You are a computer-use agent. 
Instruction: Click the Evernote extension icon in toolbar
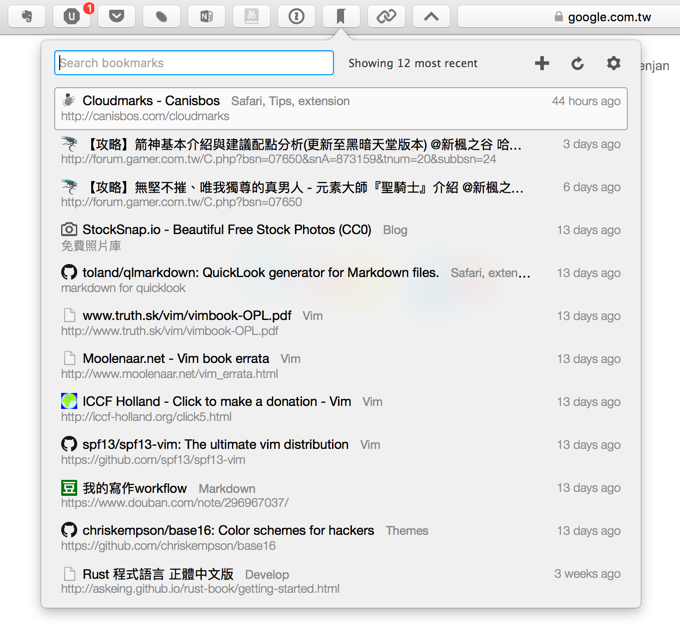27,16
